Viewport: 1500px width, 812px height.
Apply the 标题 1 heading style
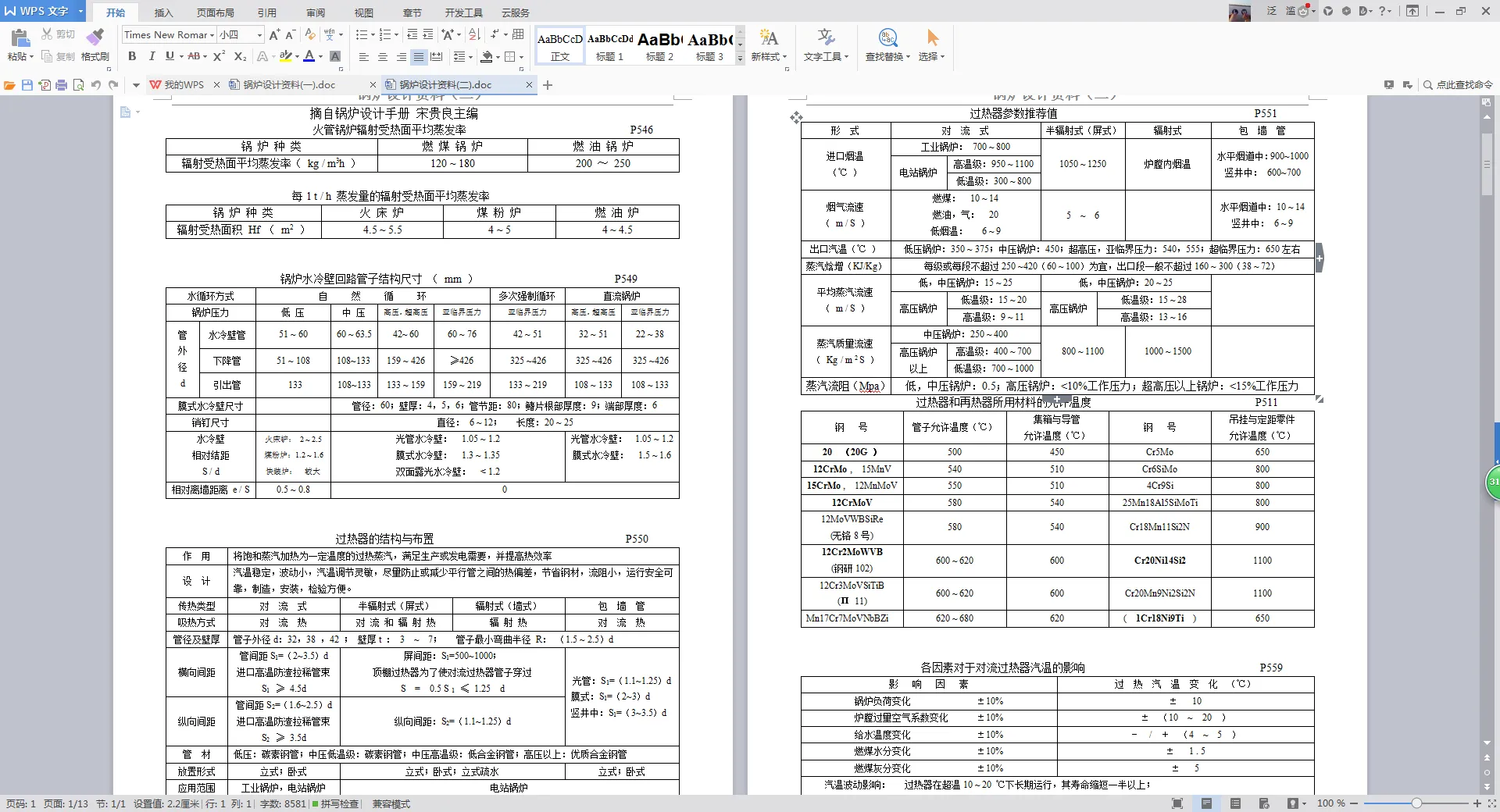pos(609,46)
